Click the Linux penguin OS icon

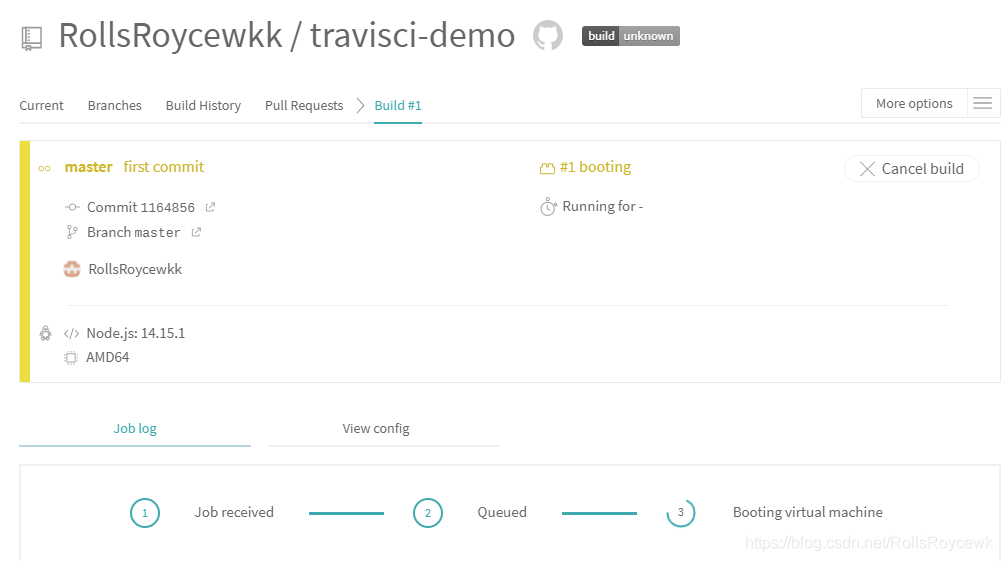[45, 333]
